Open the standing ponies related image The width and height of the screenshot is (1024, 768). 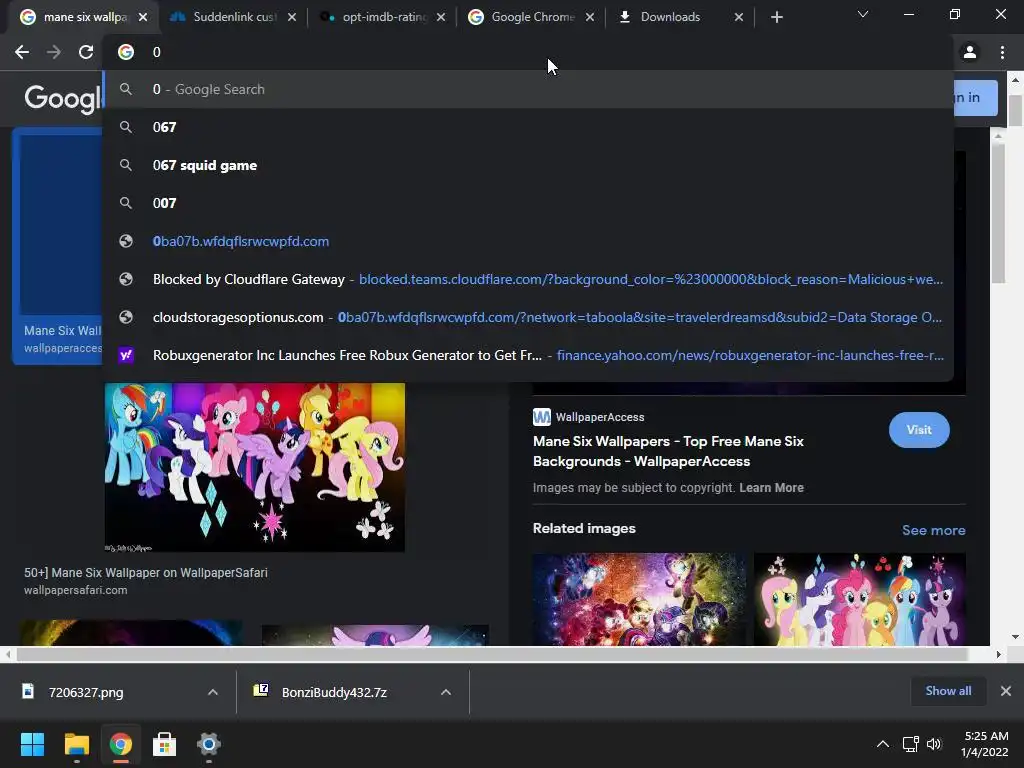point(859,600)
